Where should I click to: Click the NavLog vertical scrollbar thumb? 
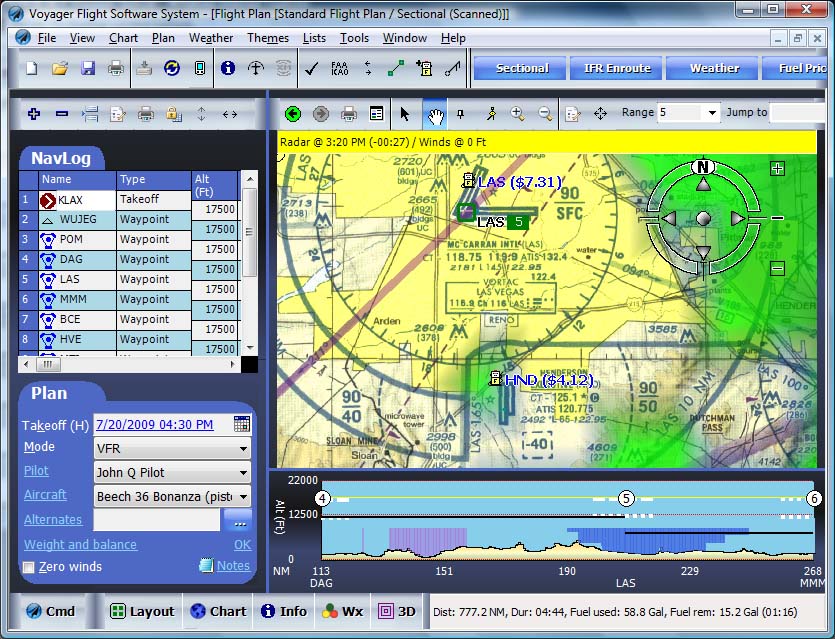point(249,232)
